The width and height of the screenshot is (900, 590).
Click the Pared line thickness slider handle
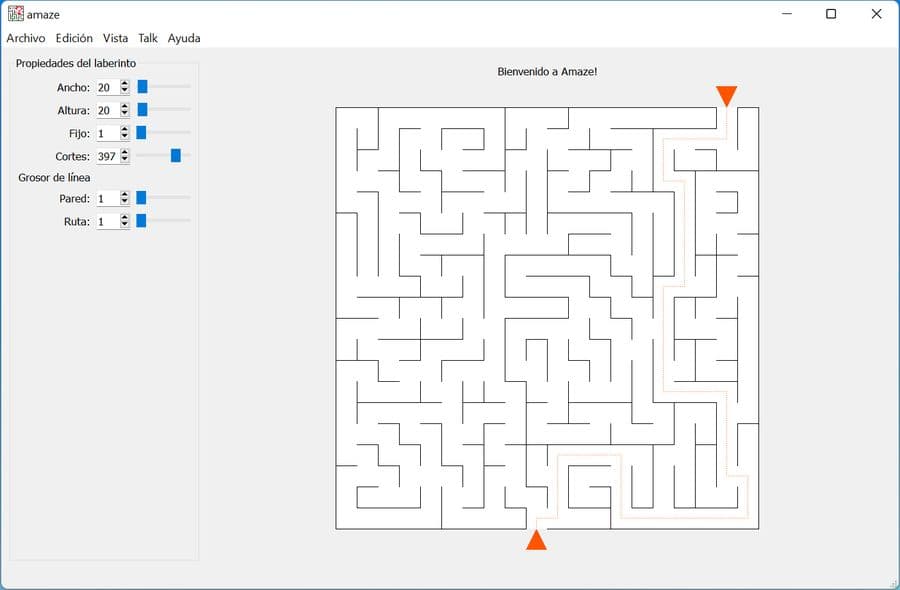click(141, 198)
